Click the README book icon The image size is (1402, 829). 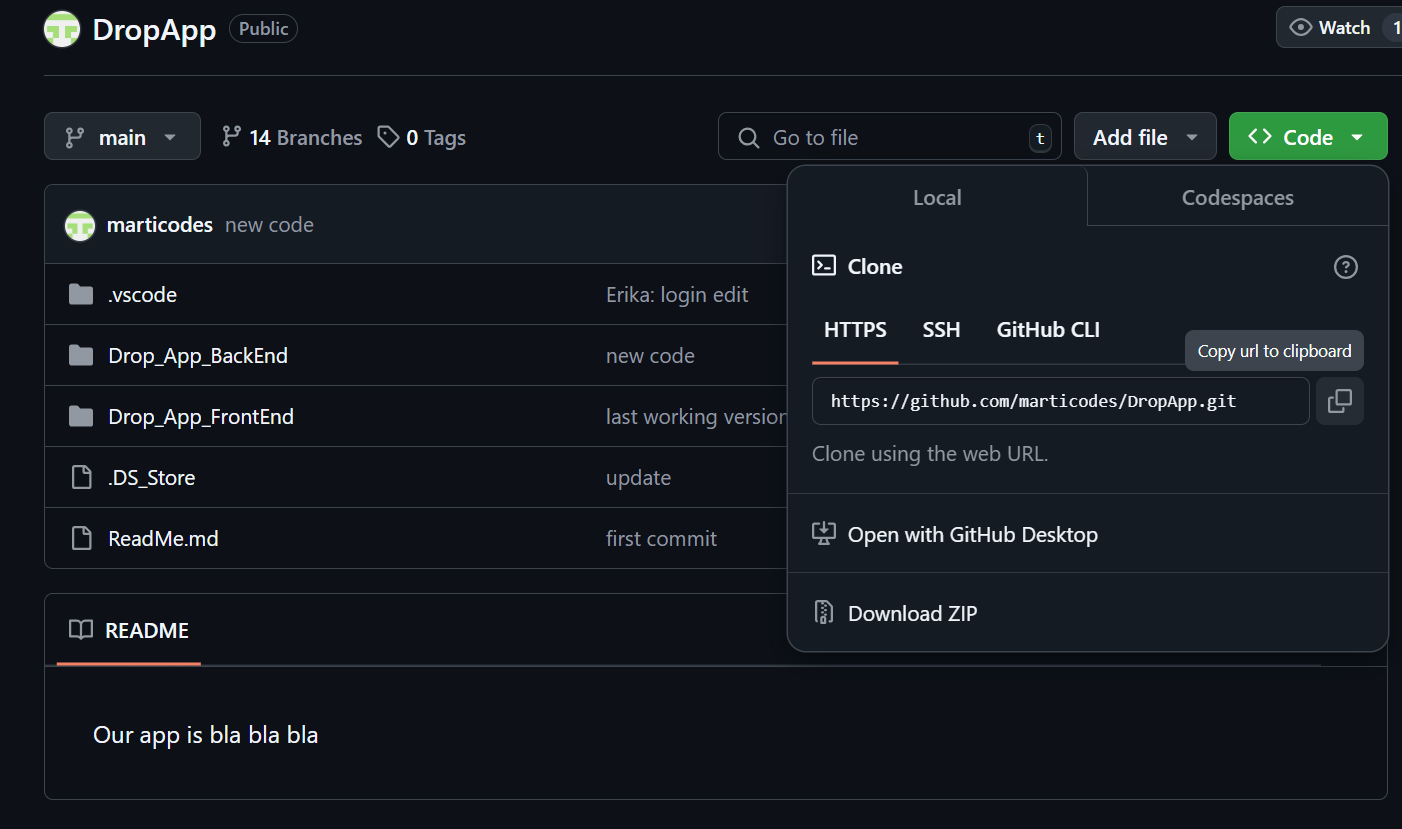(x=81, y=630)
